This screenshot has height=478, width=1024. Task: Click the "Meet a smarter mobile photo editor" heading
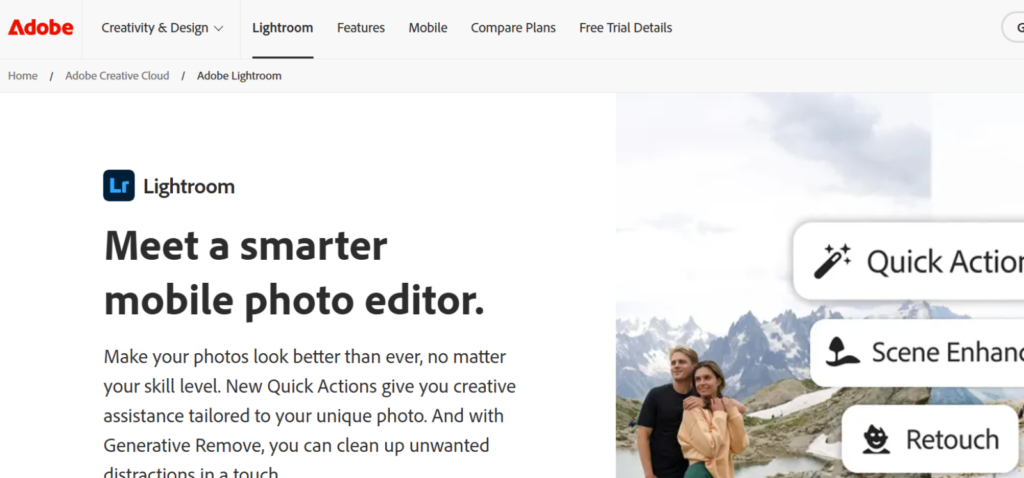pos(294,273)
